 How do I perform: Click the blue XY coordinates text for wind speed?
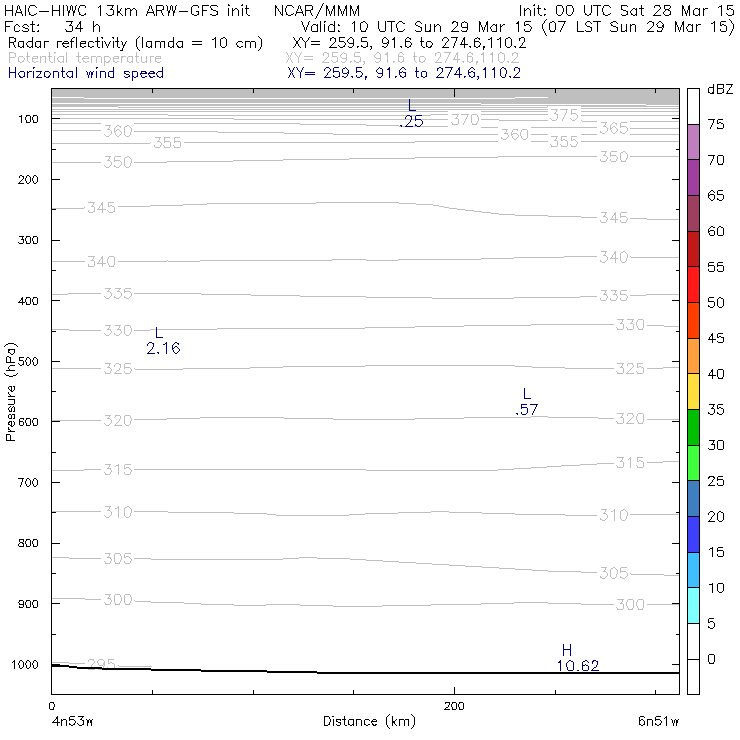(x=404, y=73)
